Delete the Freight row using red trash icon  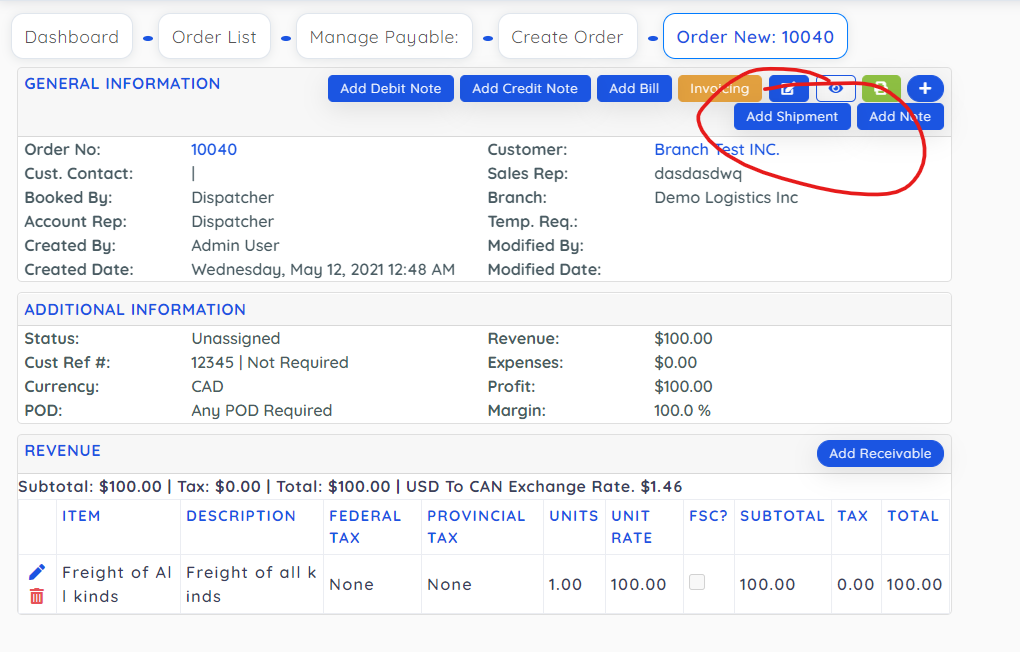tap(37, 596)
